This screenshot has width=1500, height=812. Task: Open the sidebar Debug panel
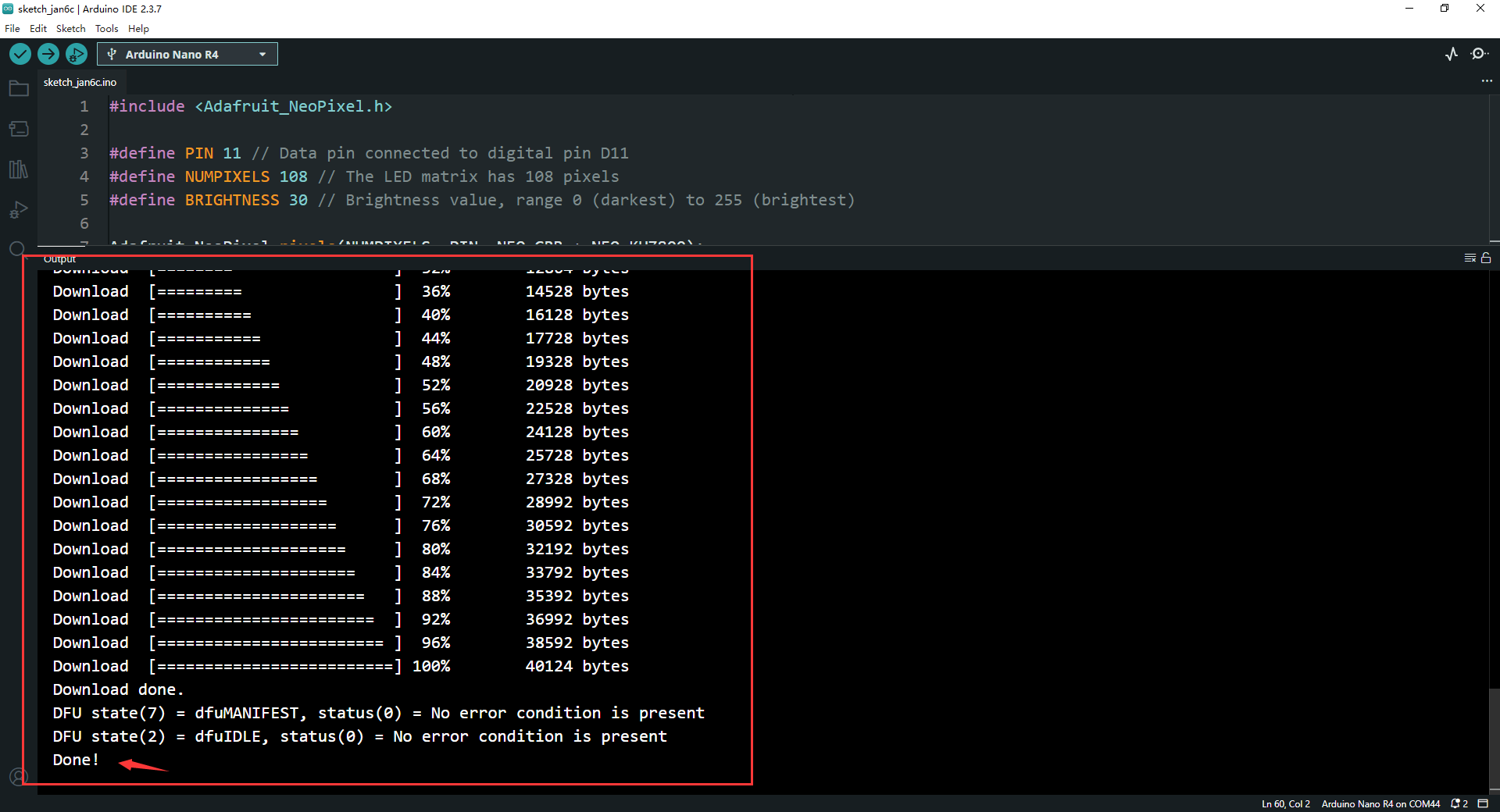(x=19, y=210)
